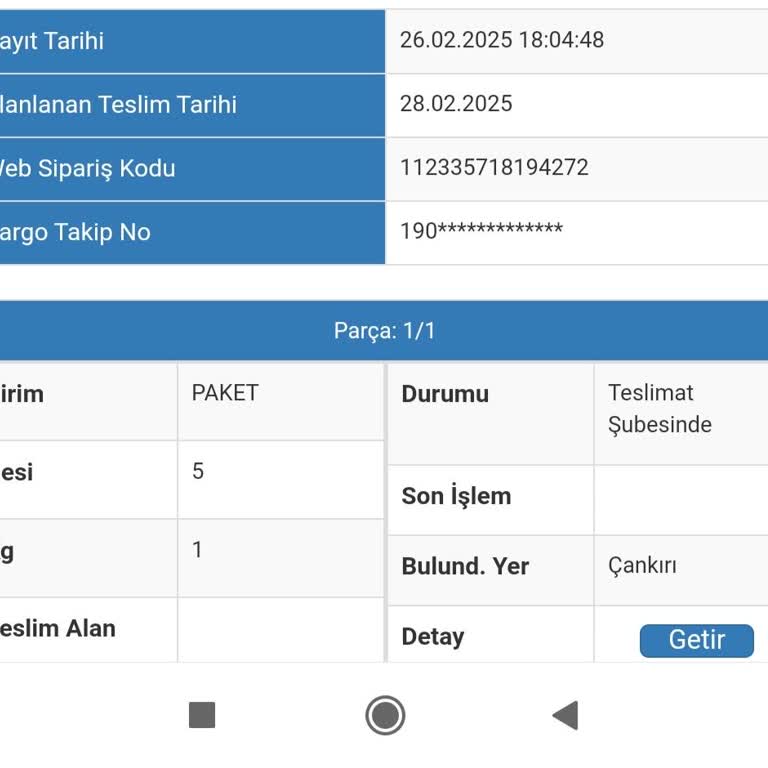Select the date 26.02.2025 18:04:48
The height and width of the screenshot is (768, 768).
tap(502, 40)
